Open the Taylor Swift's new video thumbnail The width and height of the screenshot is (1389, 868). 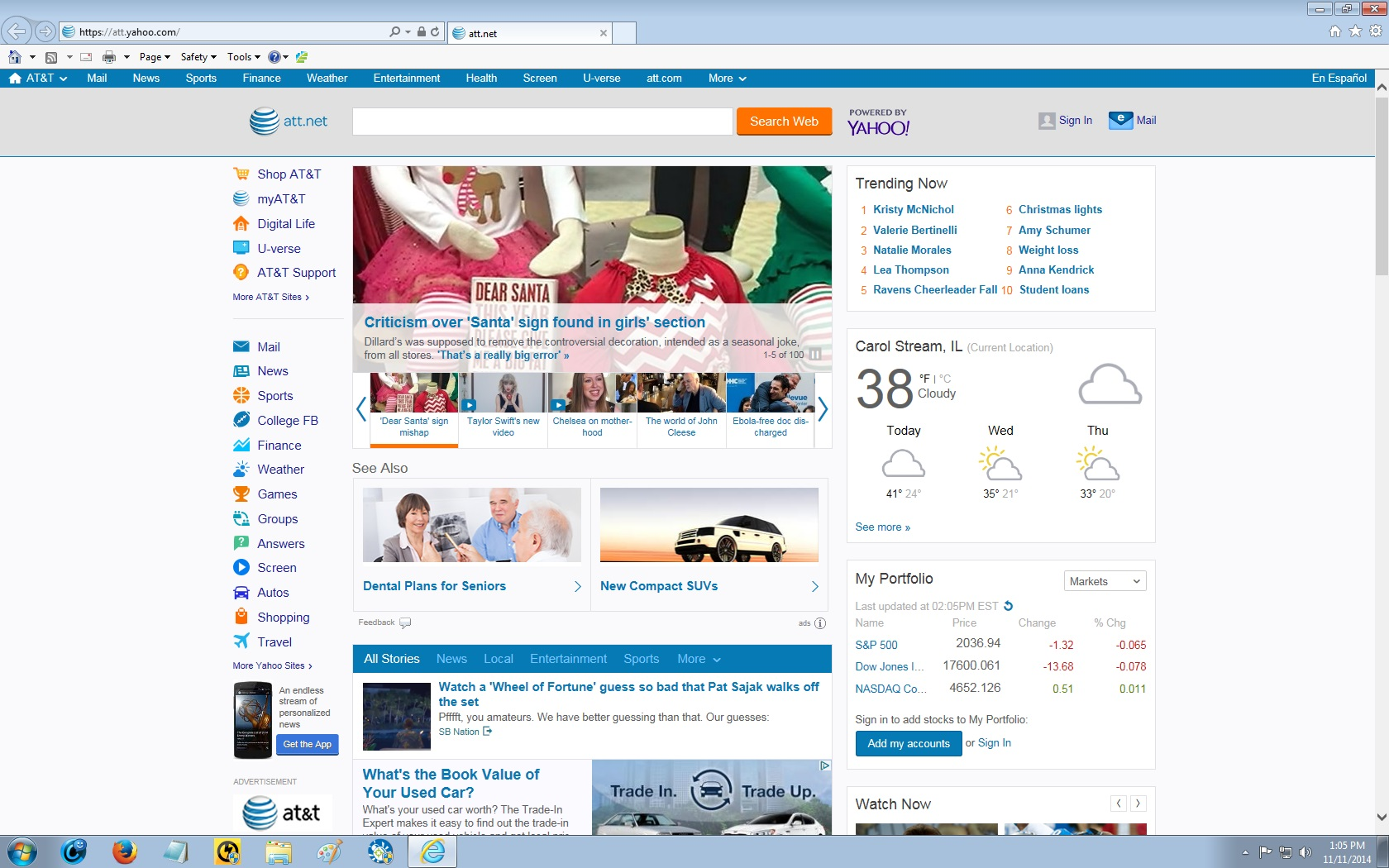tap(503, 393)
